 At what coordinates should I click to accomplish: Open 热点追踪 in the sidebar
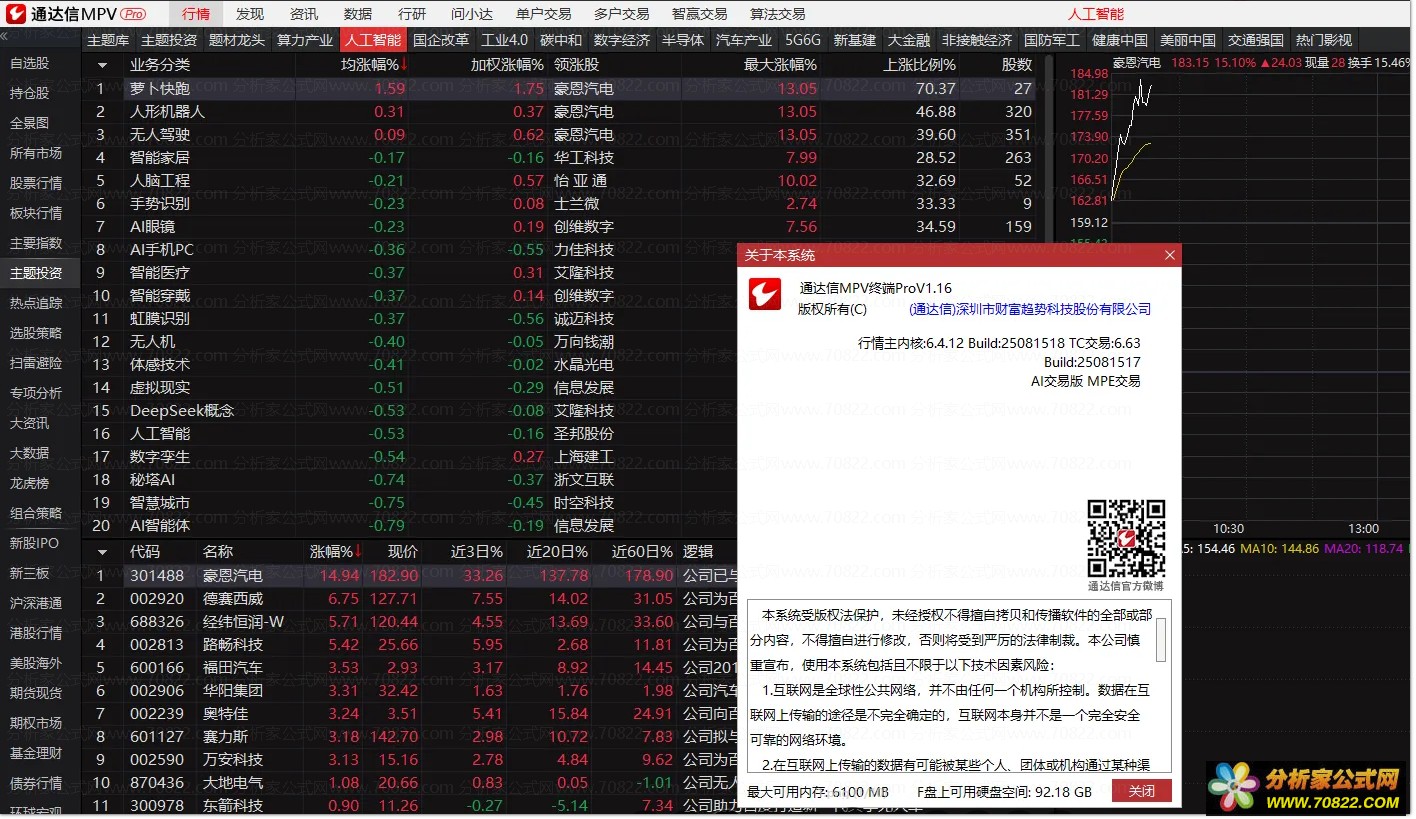point(37,303)
